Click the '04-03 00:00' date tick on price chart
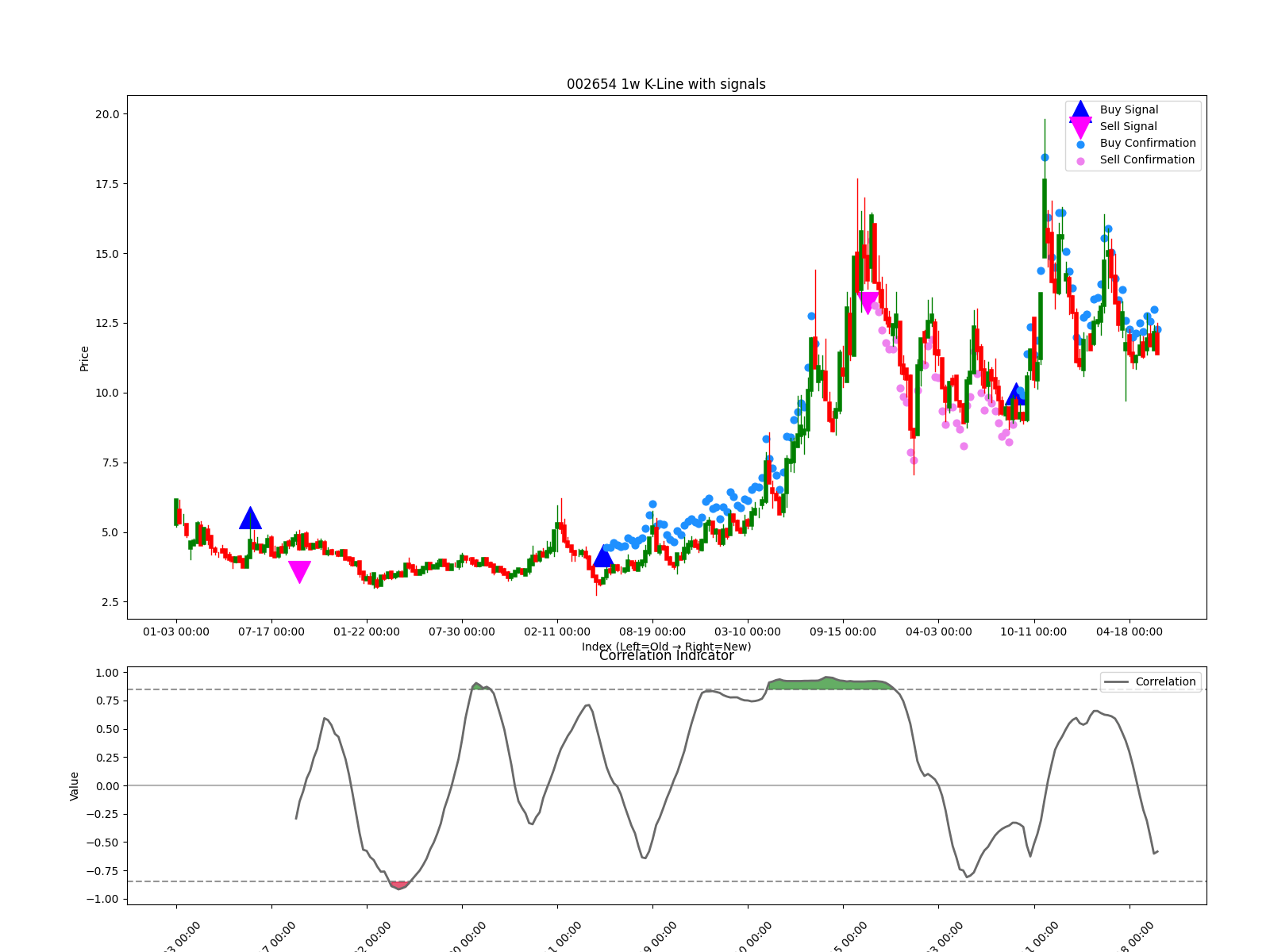 938,632
